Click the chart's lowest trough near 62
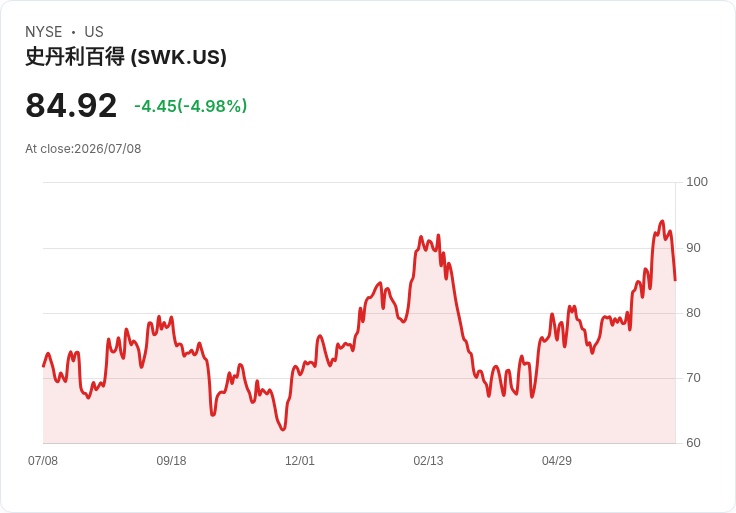736x513 pixels. 283,429
